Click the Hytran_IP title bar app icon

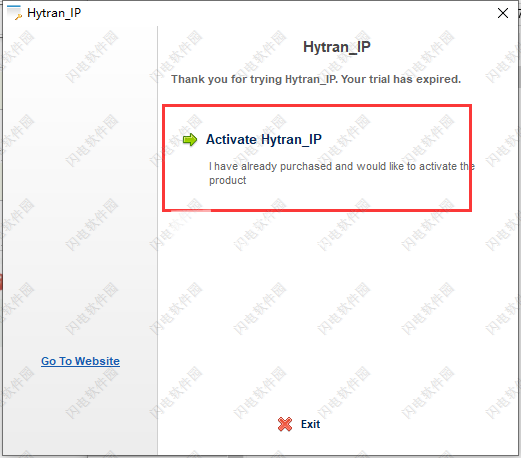click(14, 13)
